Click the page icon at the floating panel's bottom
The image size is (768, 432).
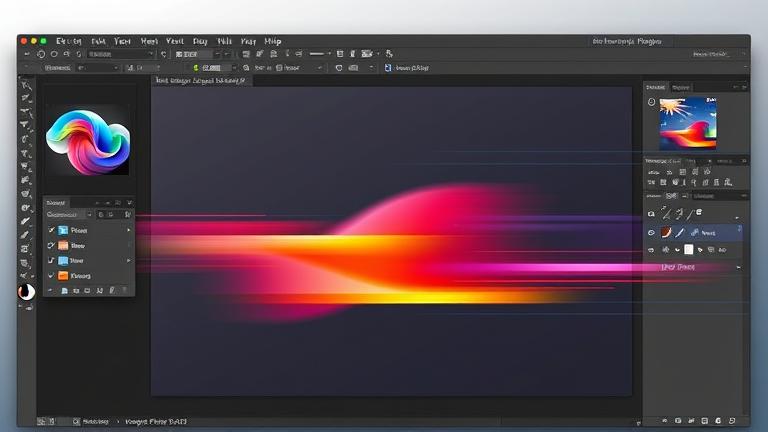pyautogui.click(x=64, y=291)
